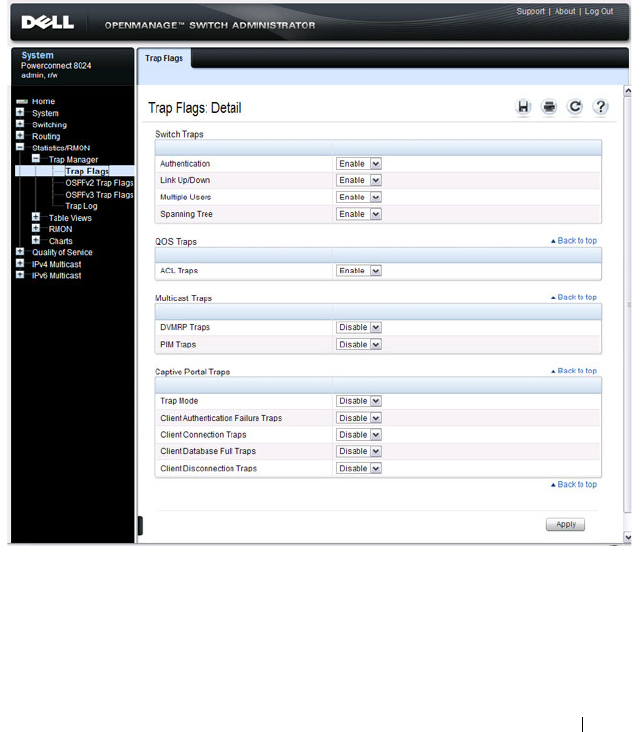Click the scrollbar down arrow

pos(628,537)
